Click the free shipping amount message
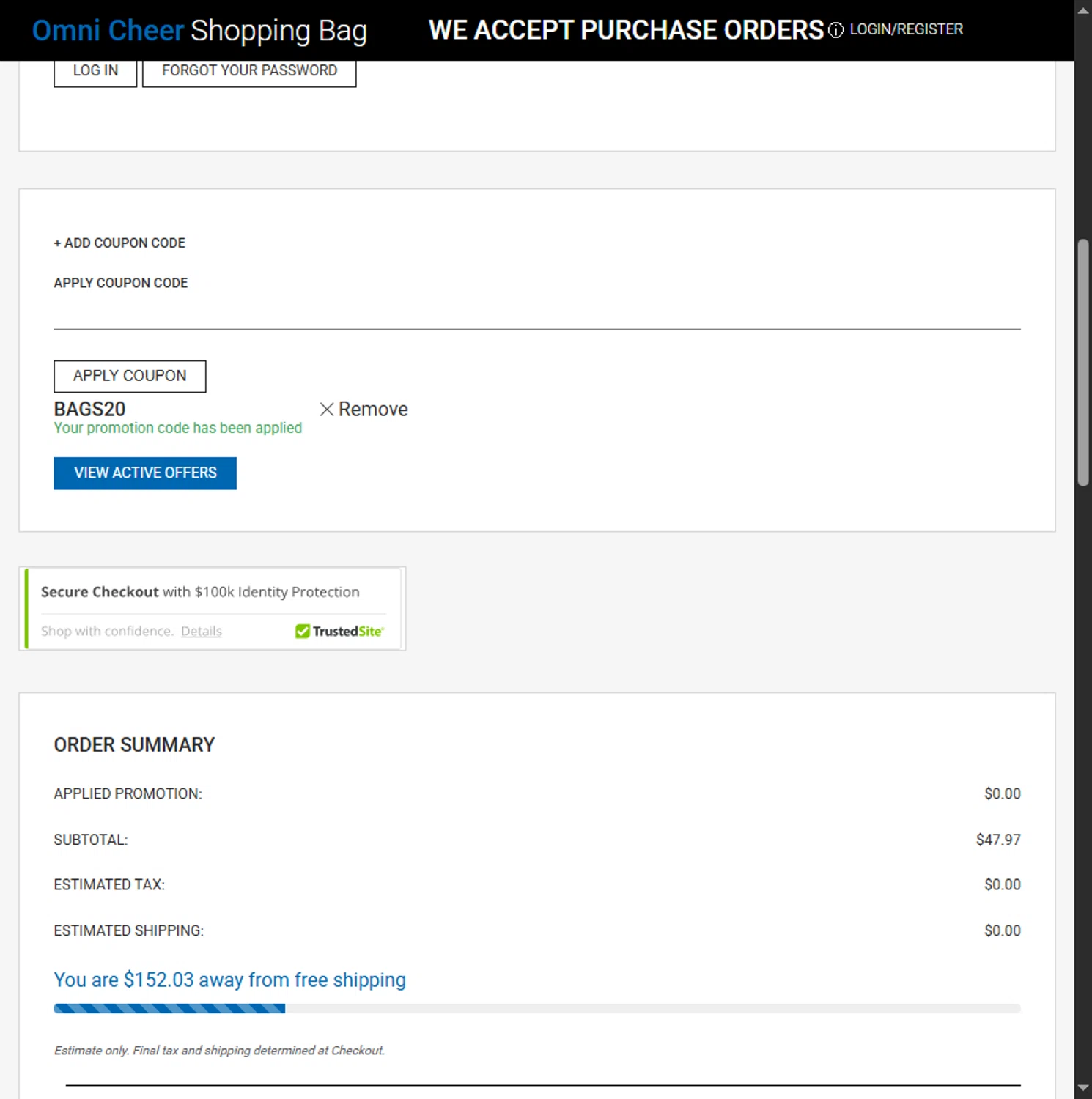 (x=229, y=980)
